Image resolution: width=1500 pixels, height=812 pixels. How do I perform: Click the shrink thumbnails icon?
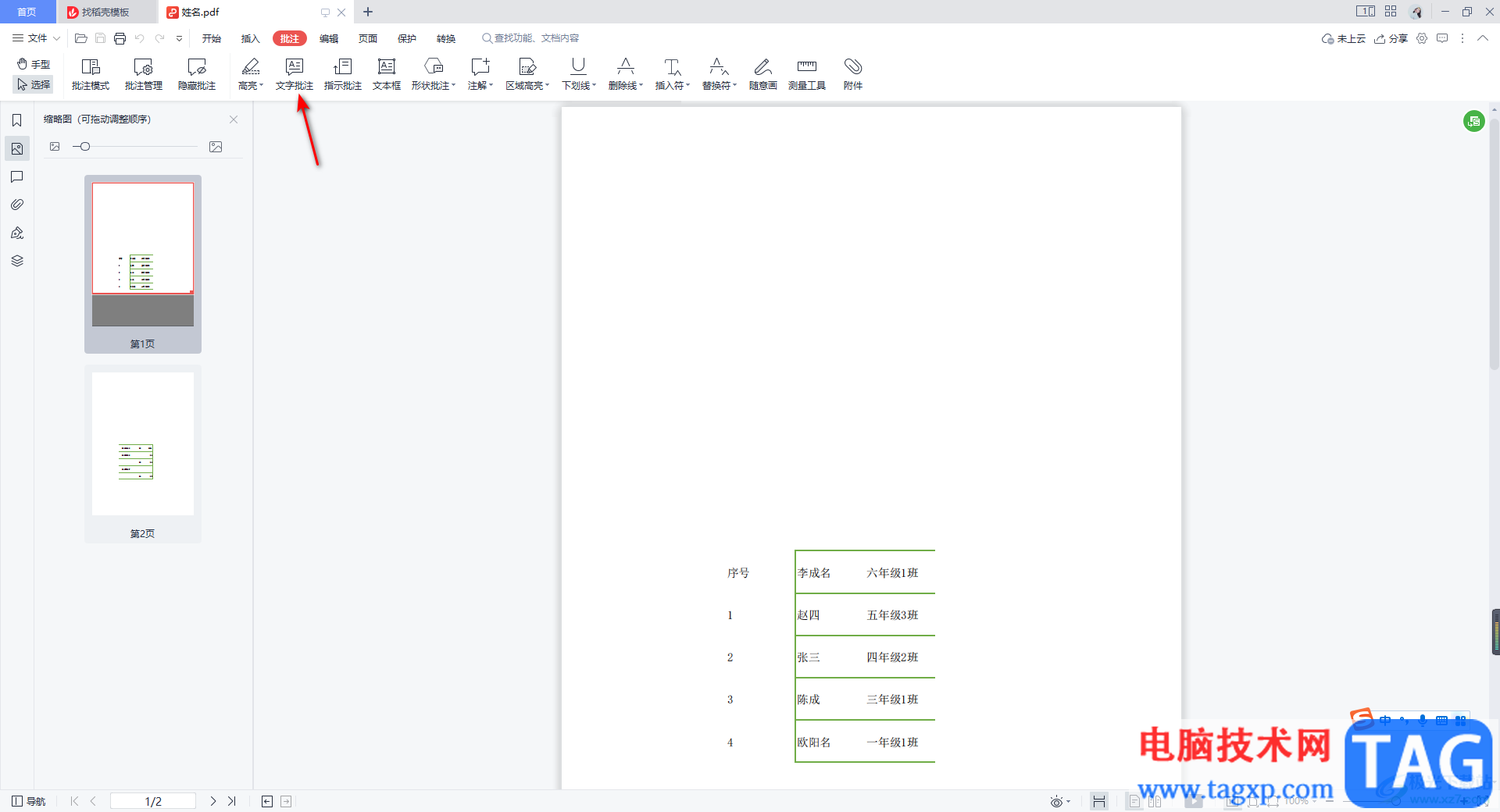point(55,147)
